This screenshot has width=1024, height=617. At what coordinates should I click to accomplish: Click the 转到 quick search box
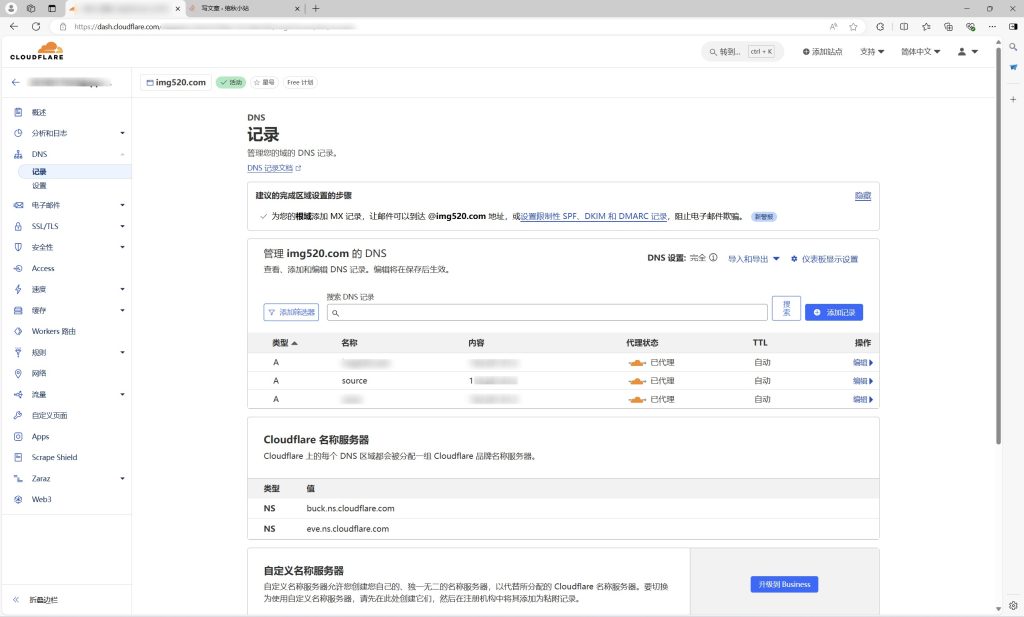tap(741, 52)
